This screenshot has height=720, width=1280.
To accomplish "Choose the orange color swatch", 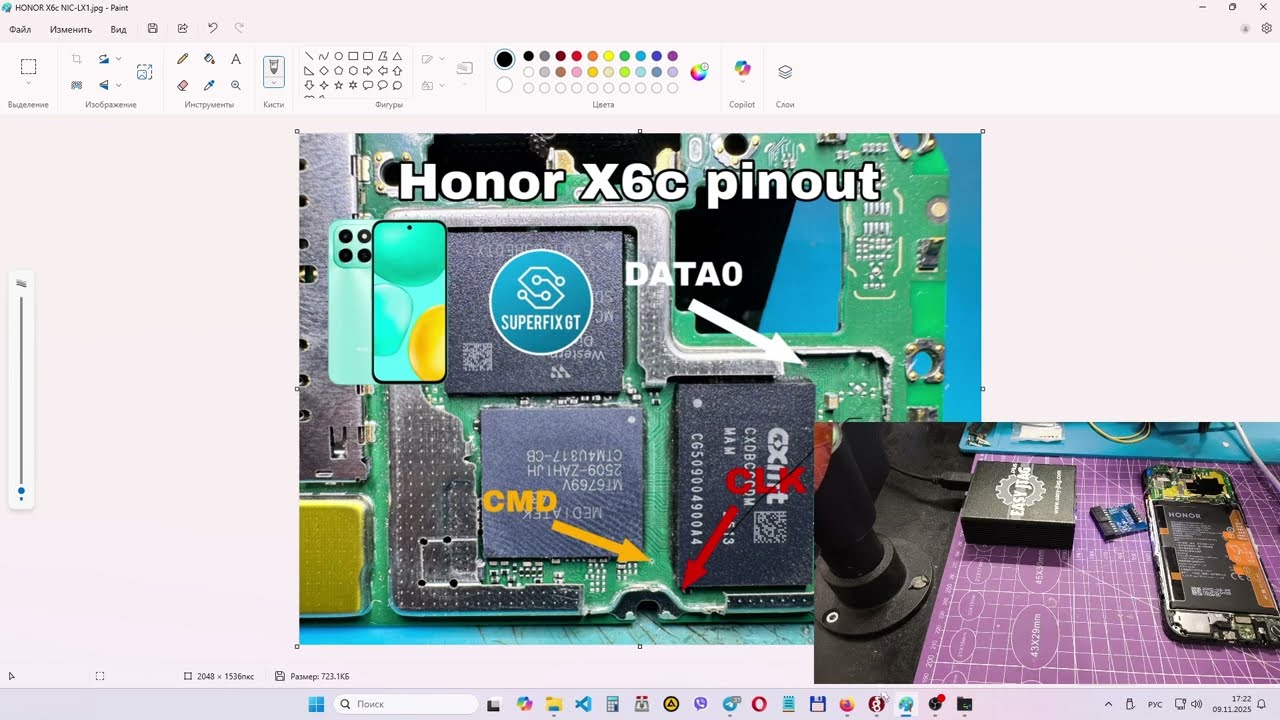I will tap(593, 56).
